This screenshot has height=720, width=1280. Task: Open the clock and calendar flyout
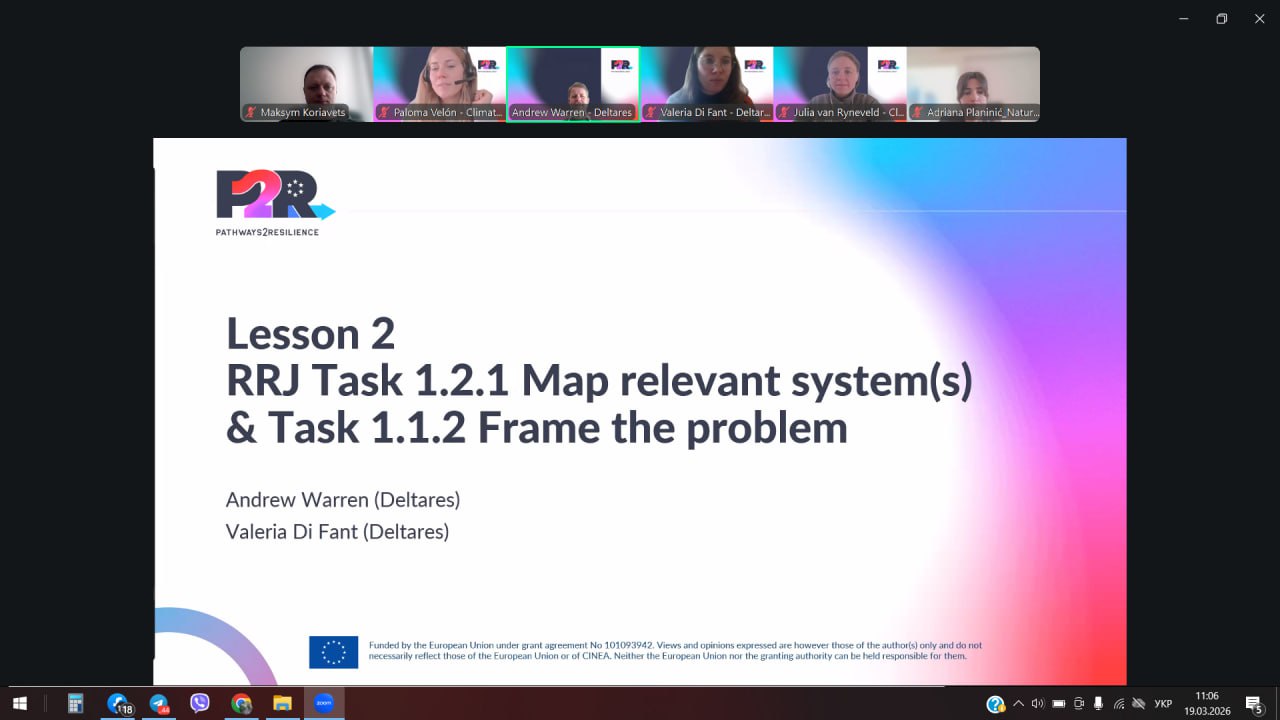[x=1207, y=704]
